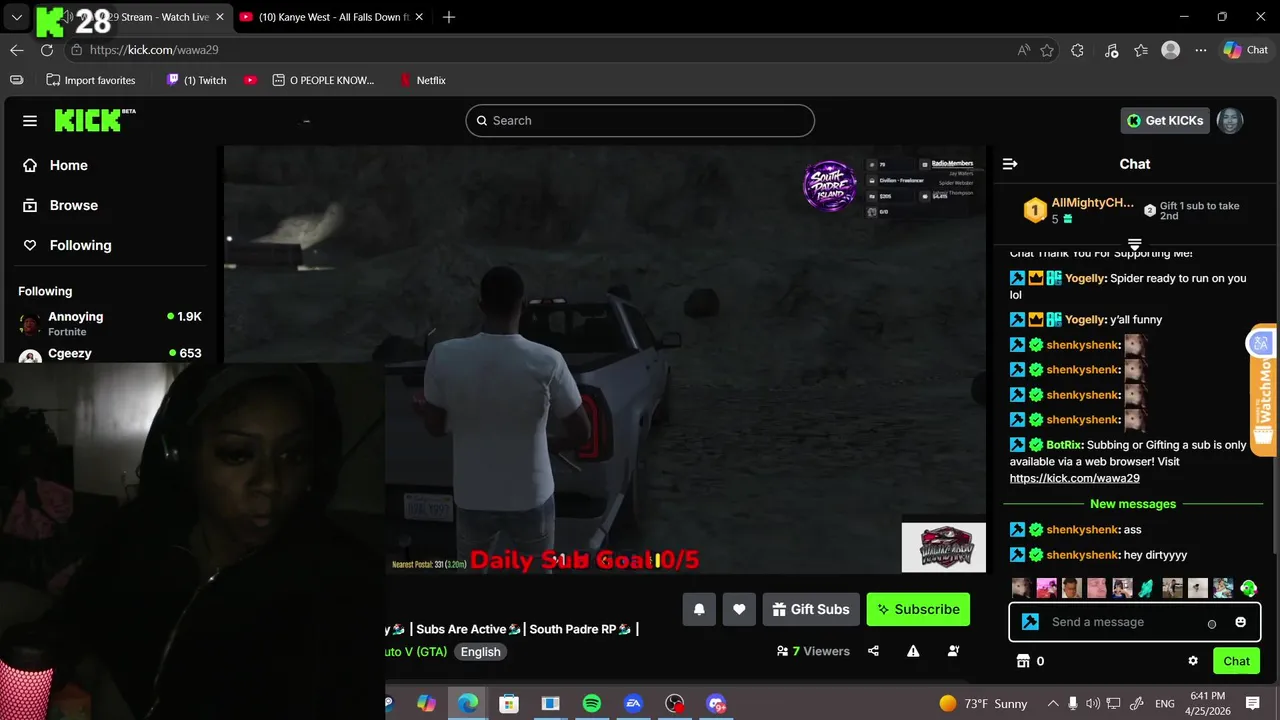This screenshot has height=720, width=1280.
Task: Open the browser tab list dropdown
Action: (x=17, y=17)
